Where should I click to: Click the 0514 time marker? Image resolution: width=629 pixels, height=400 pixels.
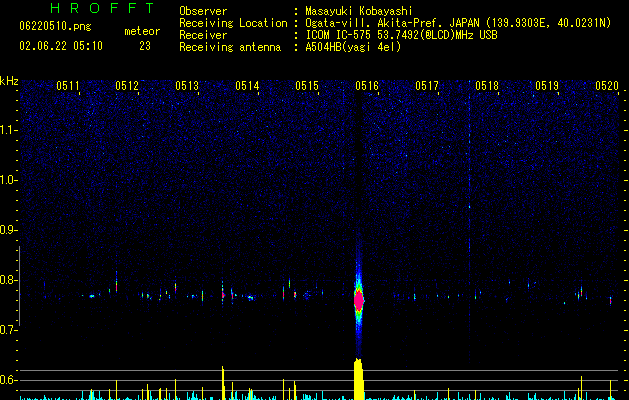pos(247,86)
